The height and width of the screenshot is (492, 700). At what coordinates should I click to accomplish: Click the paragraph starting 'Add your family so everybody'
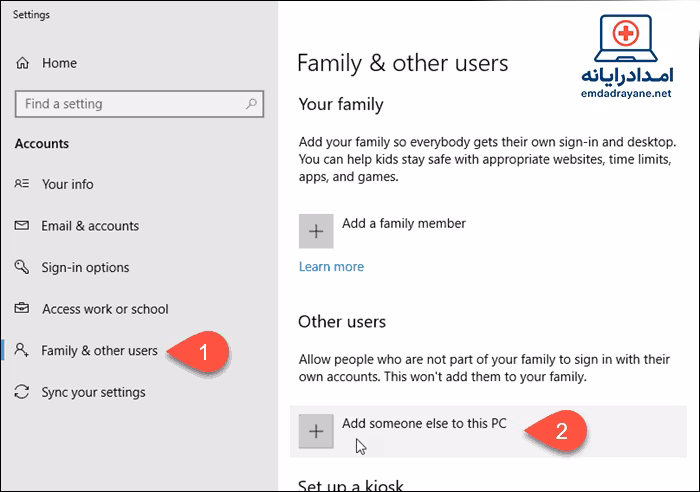[488, 159]
